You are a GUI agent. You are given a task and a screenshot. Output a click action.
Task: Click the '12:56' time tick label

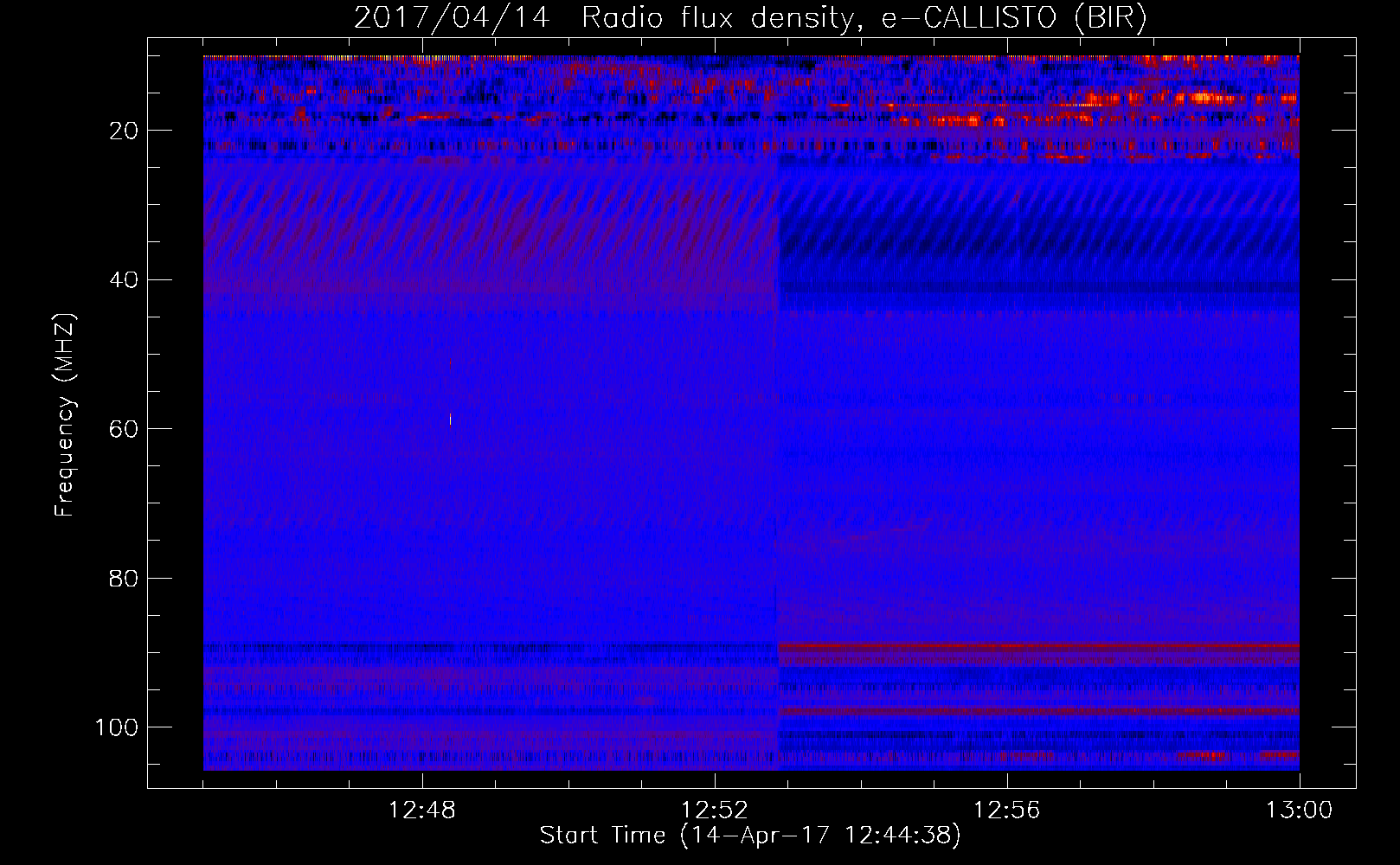pos(1007,811)
